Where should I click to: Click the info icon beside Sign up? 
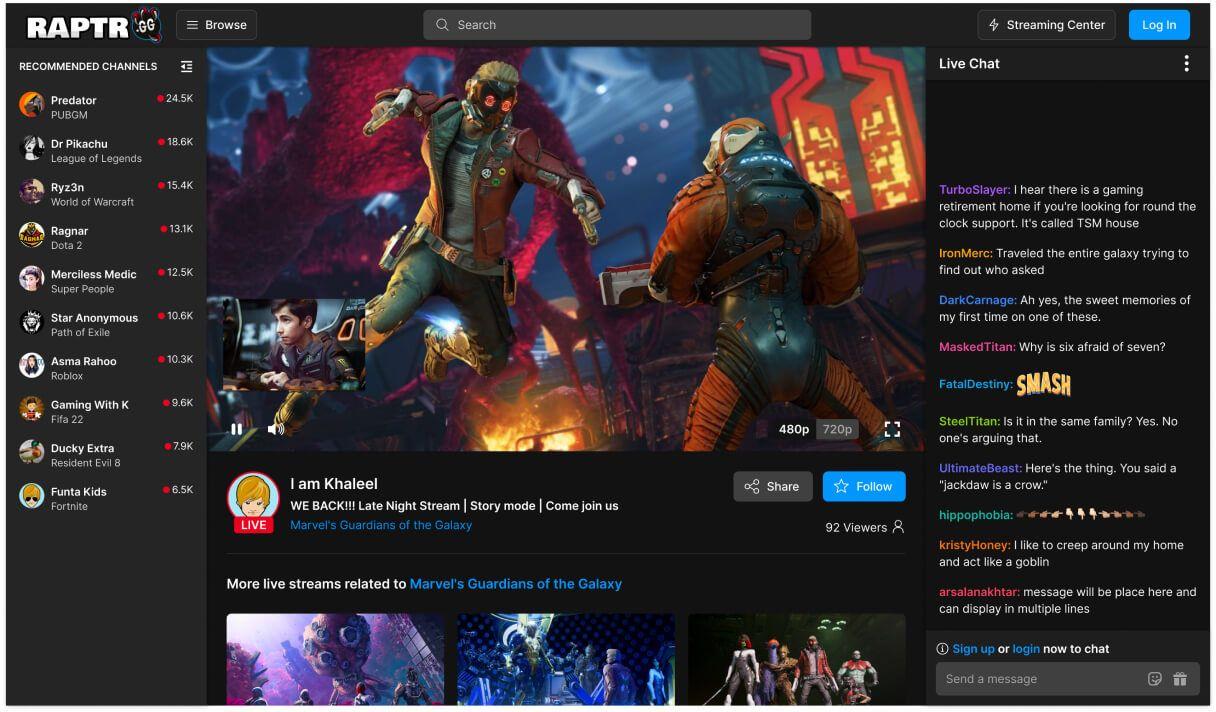pyautogui.click(x=942, y=649)
